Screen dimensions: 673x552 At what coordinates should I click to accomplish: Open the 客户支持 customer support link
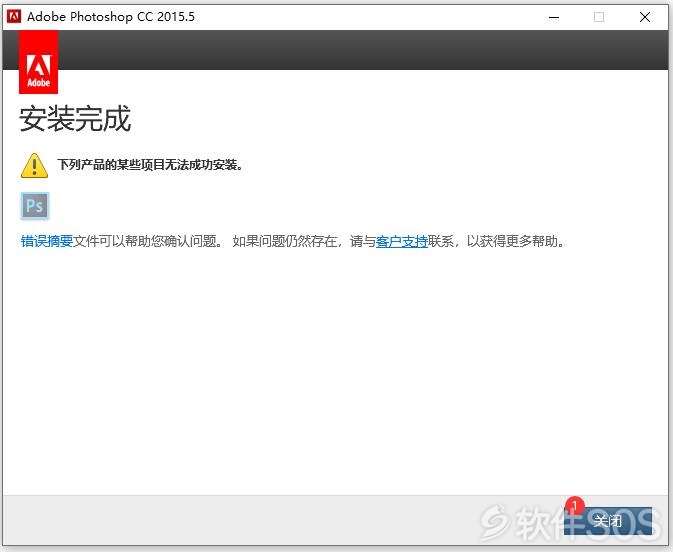(401, 241)
